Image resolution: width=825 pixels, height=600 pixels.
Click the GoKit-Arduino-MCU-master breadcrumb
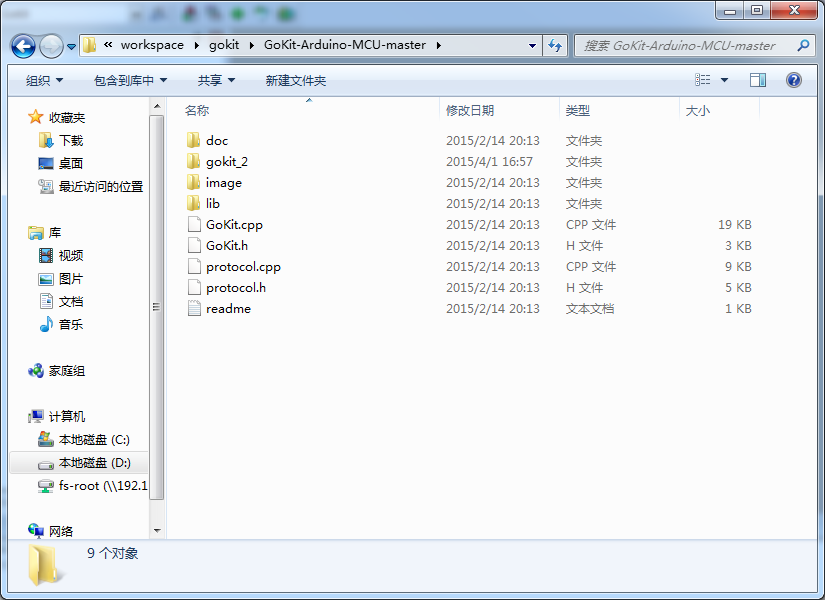pyautogui.click(x=345, y=45)
